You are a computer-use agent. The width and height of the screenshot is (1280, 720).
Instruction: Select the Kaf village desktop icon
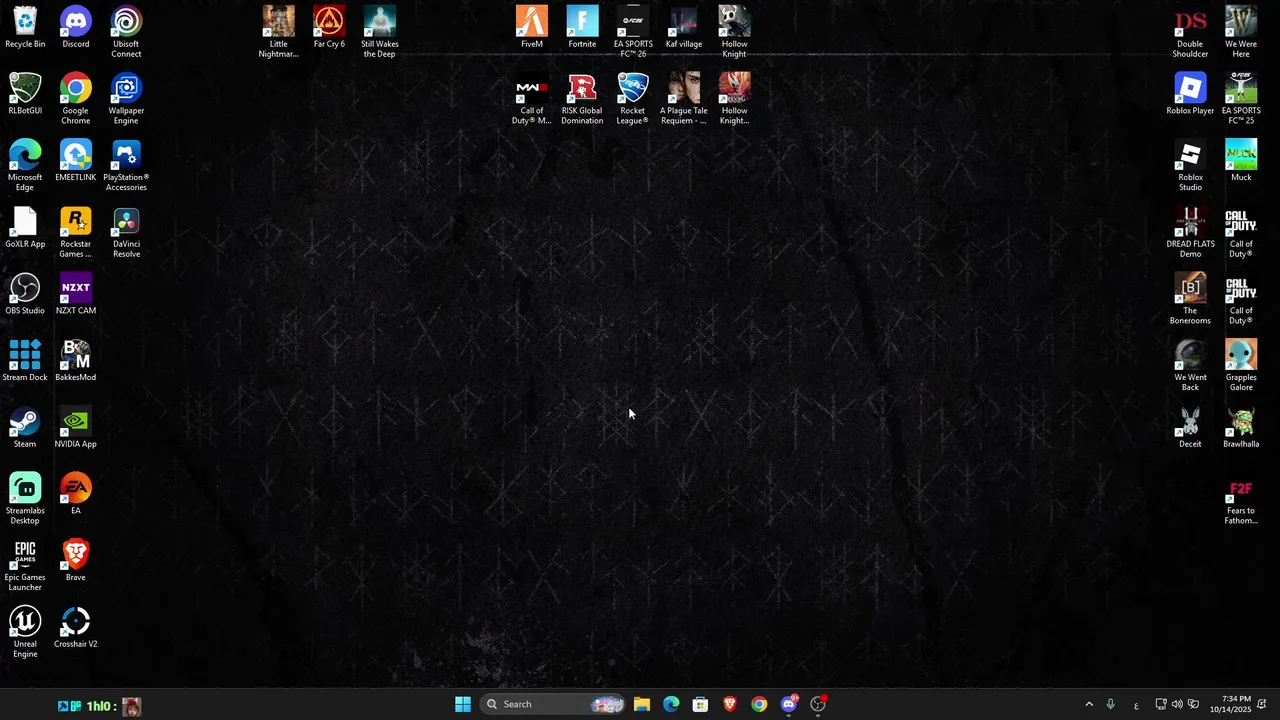684,28
